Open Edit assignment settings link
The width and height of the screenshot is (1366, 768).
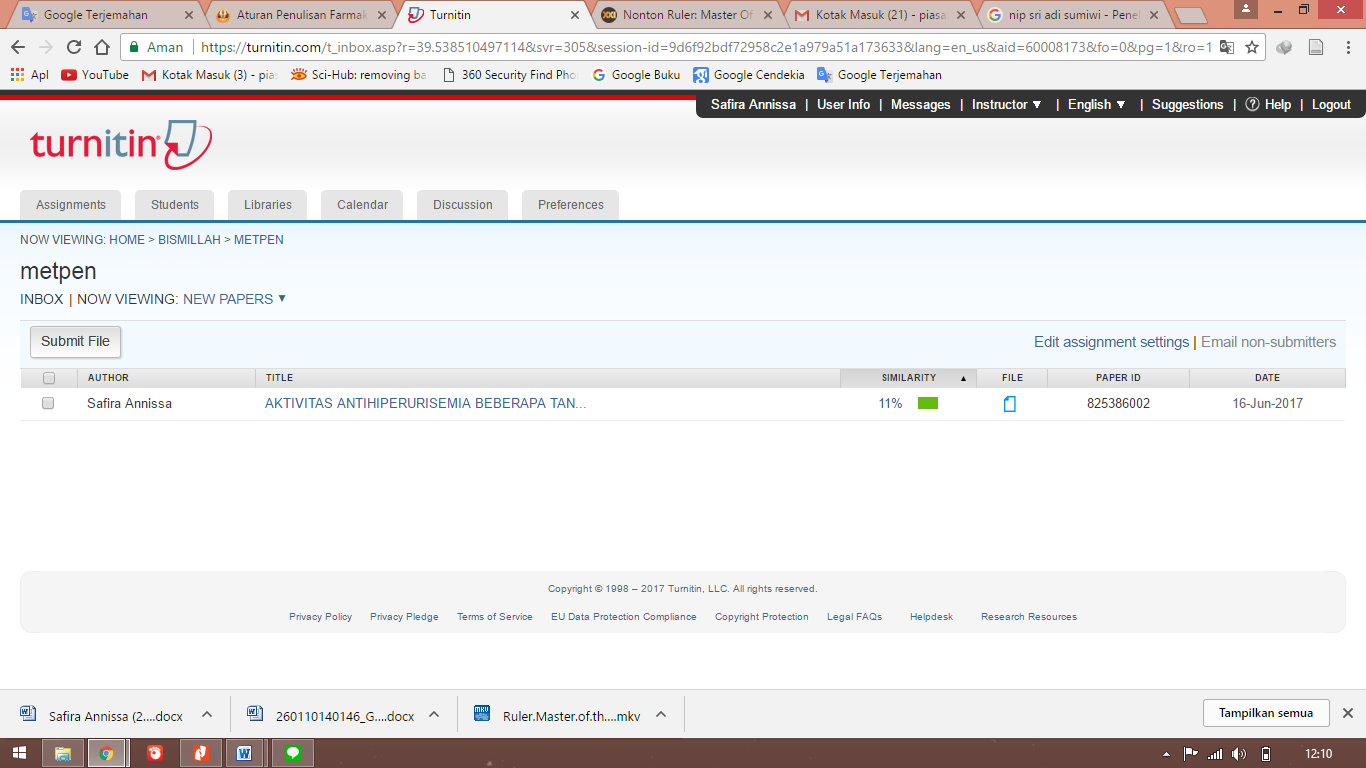tap(1111, 342)
